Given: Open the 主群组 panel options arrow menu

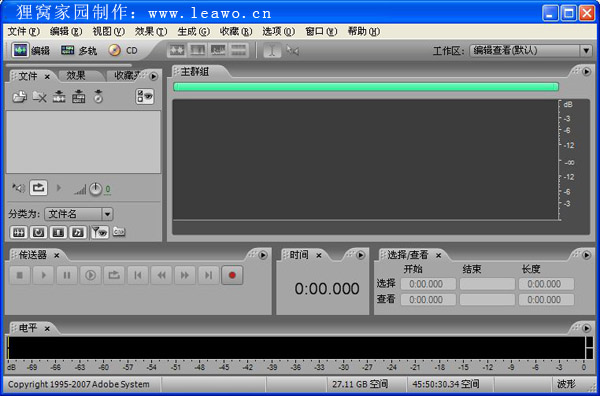Looking at the screenshot, I should pyautogui.click(x=586, y=72).
